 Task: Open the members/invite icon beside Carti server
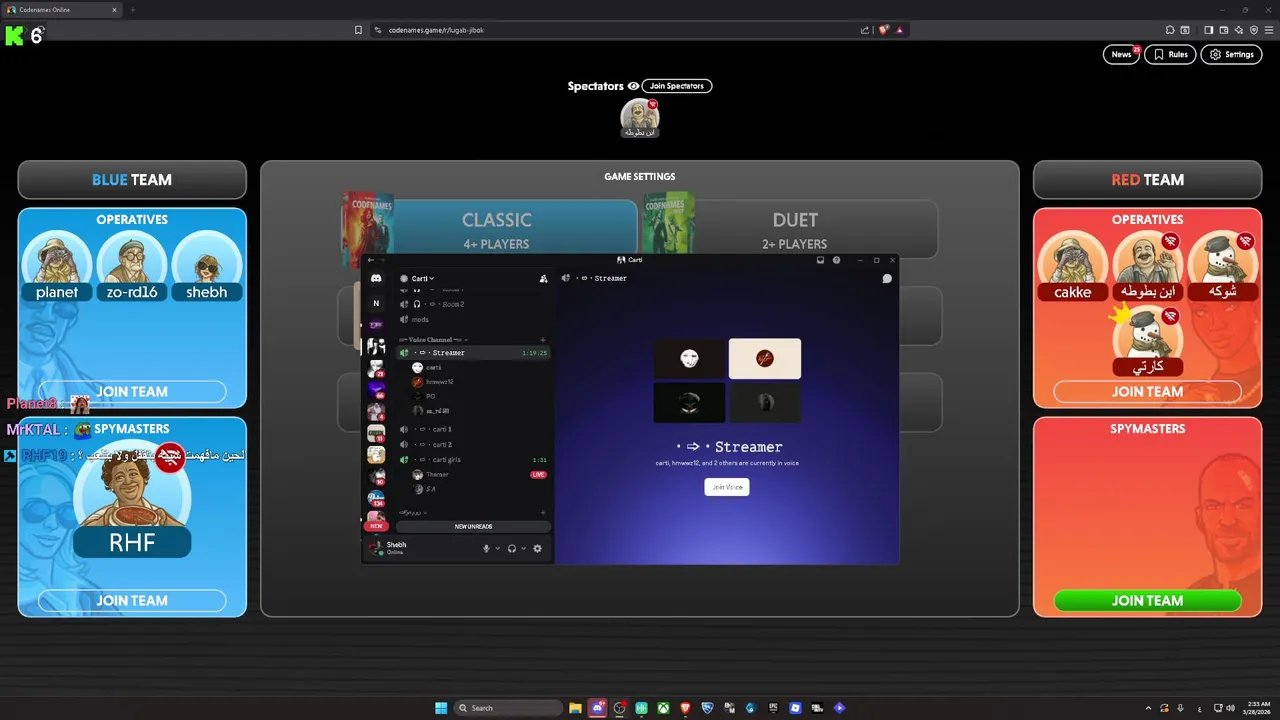click(x=543, y=278)
